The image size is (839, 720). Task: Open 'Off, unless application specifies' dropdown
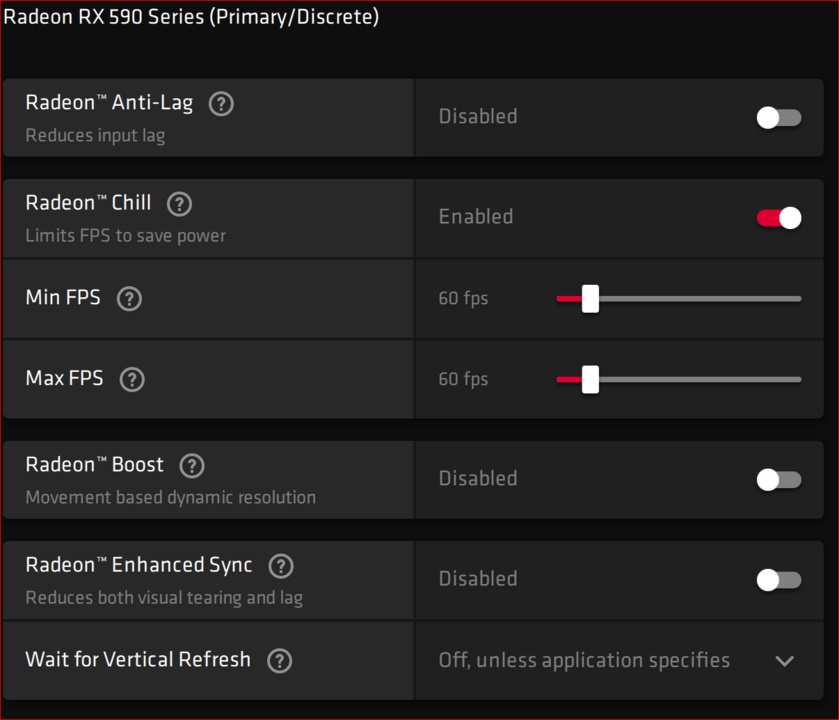(x=619, y=661)
